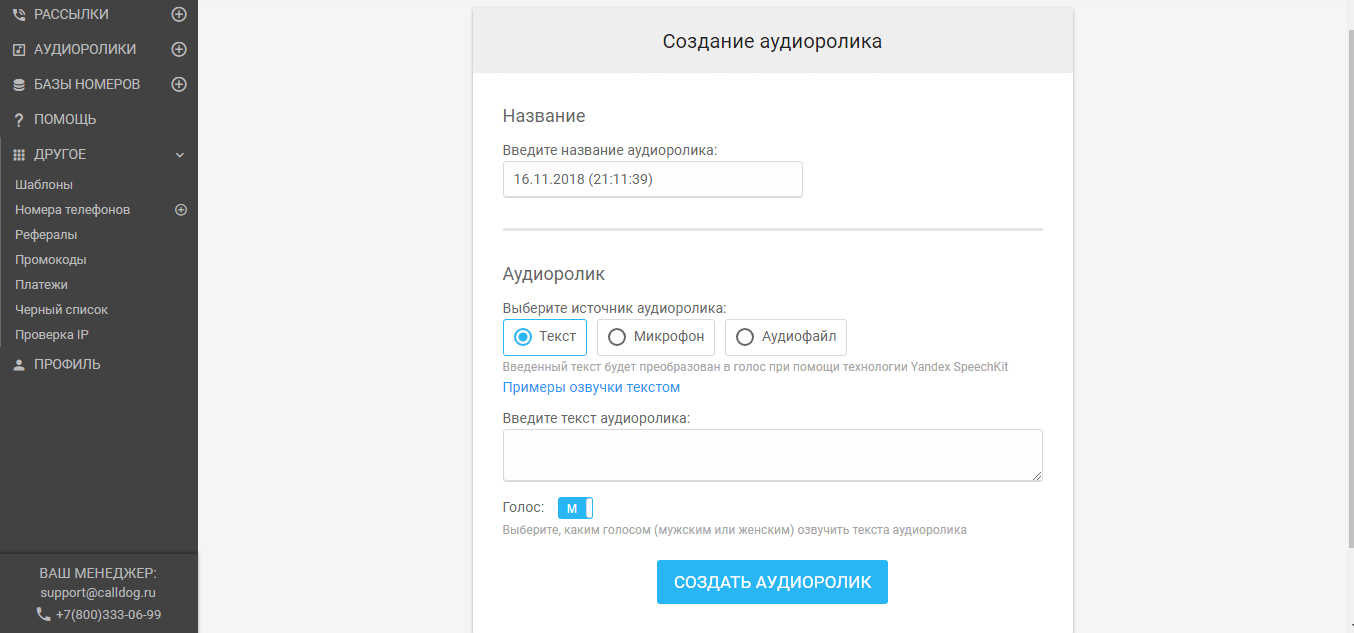1354x633 pixels.
Task: Choose Микрофон as audio source
Action: (x=617, y=337)
